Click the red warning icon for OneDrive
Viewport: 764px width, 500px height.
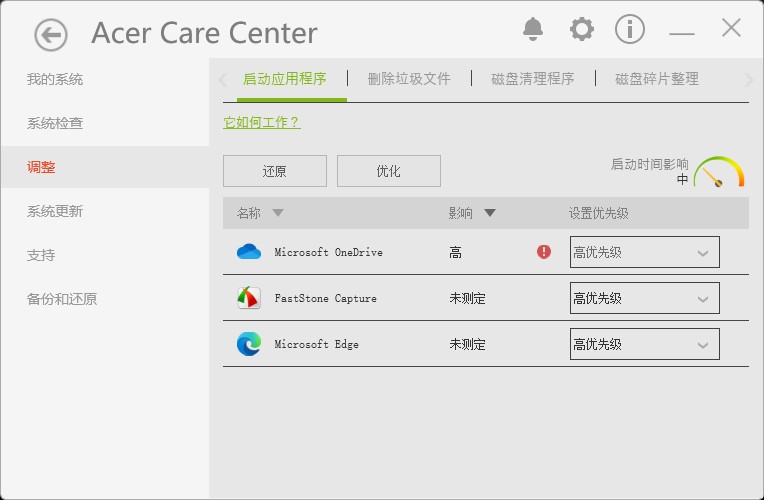pos(544,252)
